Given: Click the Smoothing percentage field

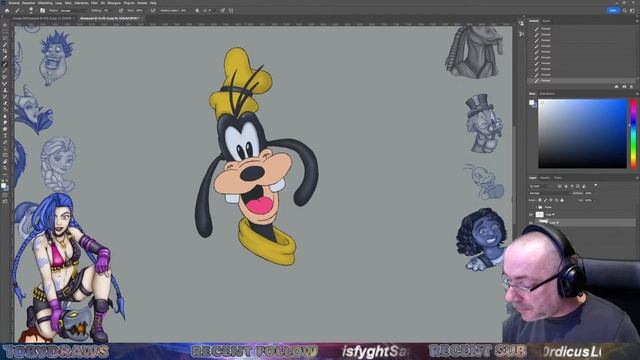Looking at the screenshot, I should point(184,11).
